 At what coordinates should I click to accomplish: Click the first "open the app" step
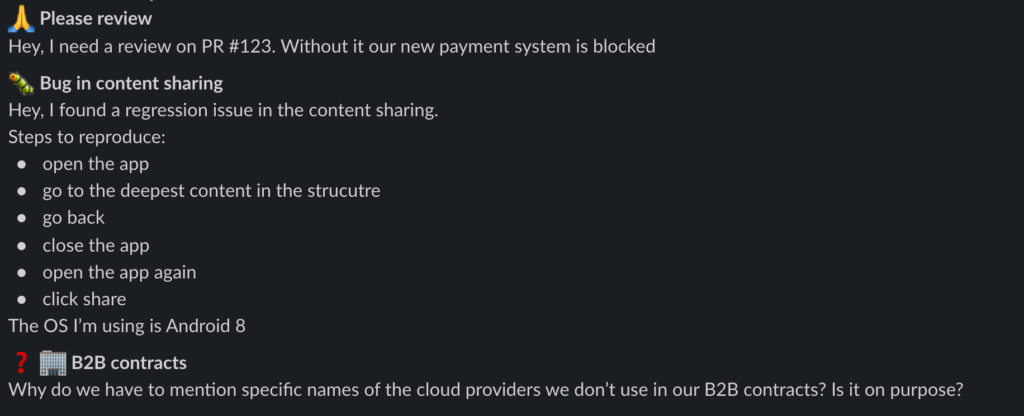coord(95,164)
